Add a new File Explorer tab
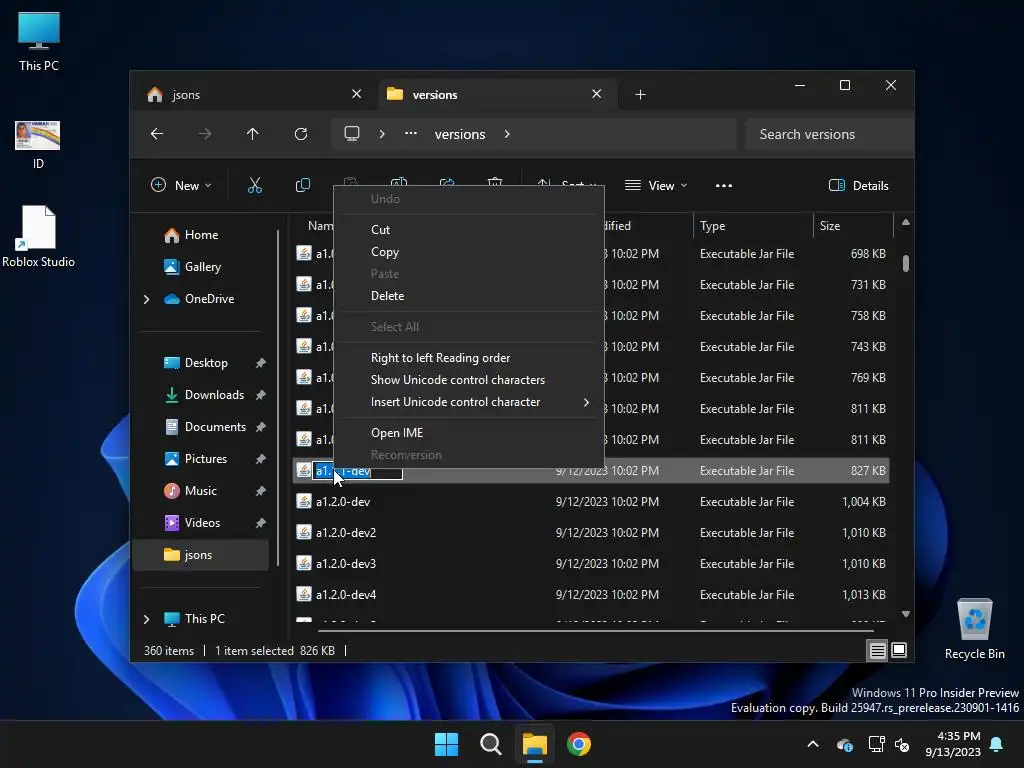The width and height of the screenshot is (1024, 768). 640,95
